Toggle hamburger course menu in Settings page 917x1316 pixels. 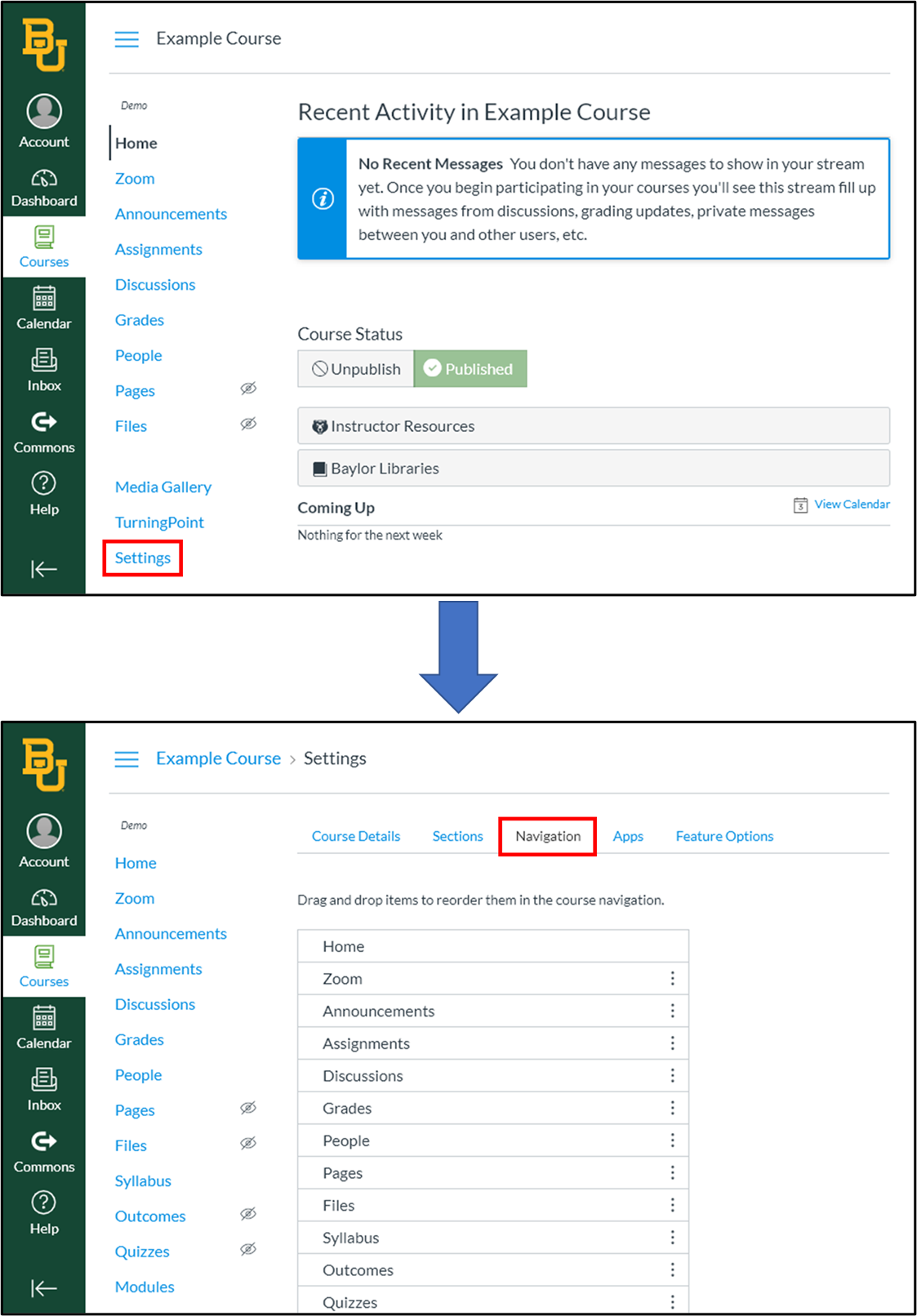point(127,759)
